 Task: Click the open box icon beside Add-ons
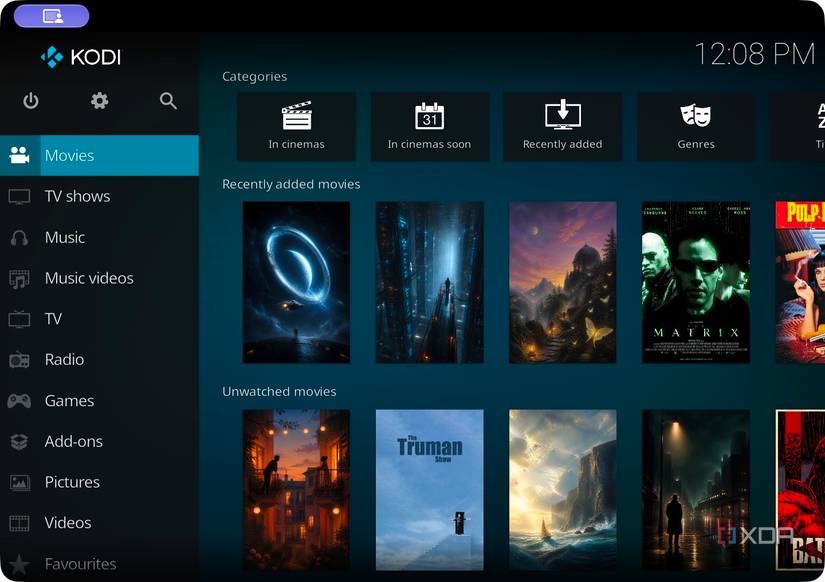[19, 441]
